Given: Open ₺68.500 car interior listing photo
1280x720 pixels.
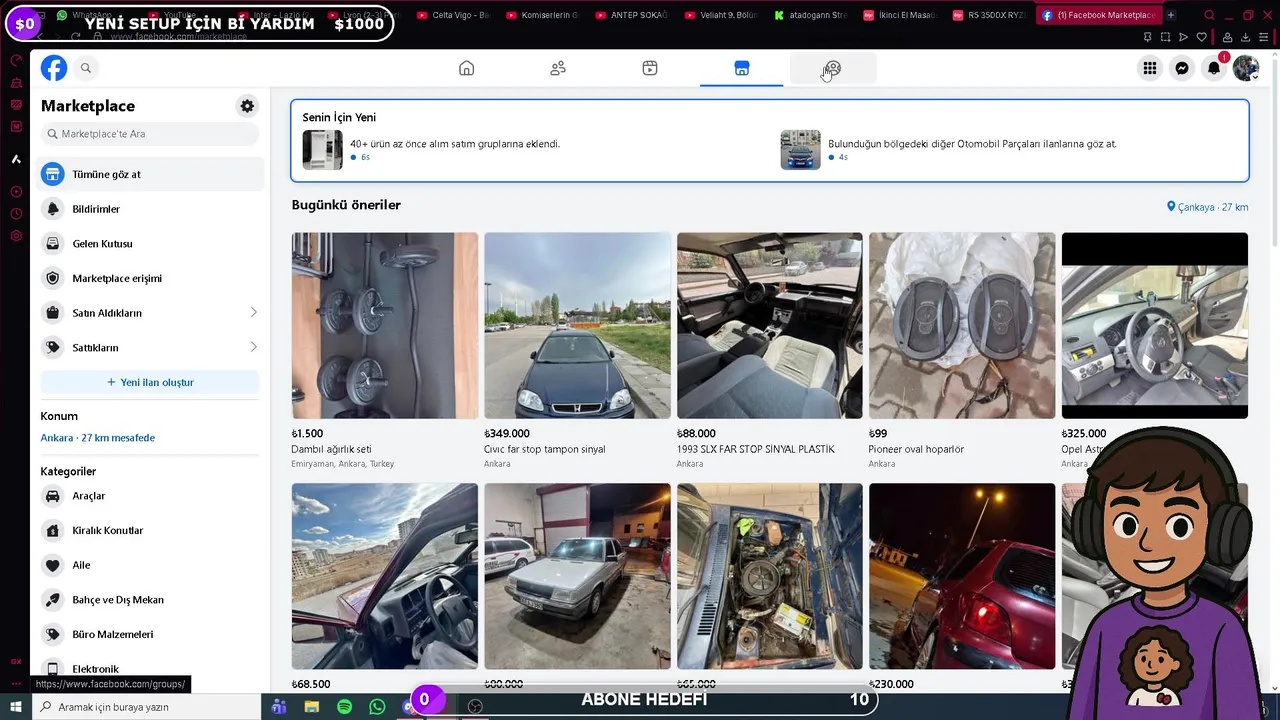Looking at the screenshot, I should click(x=385, y=577).
